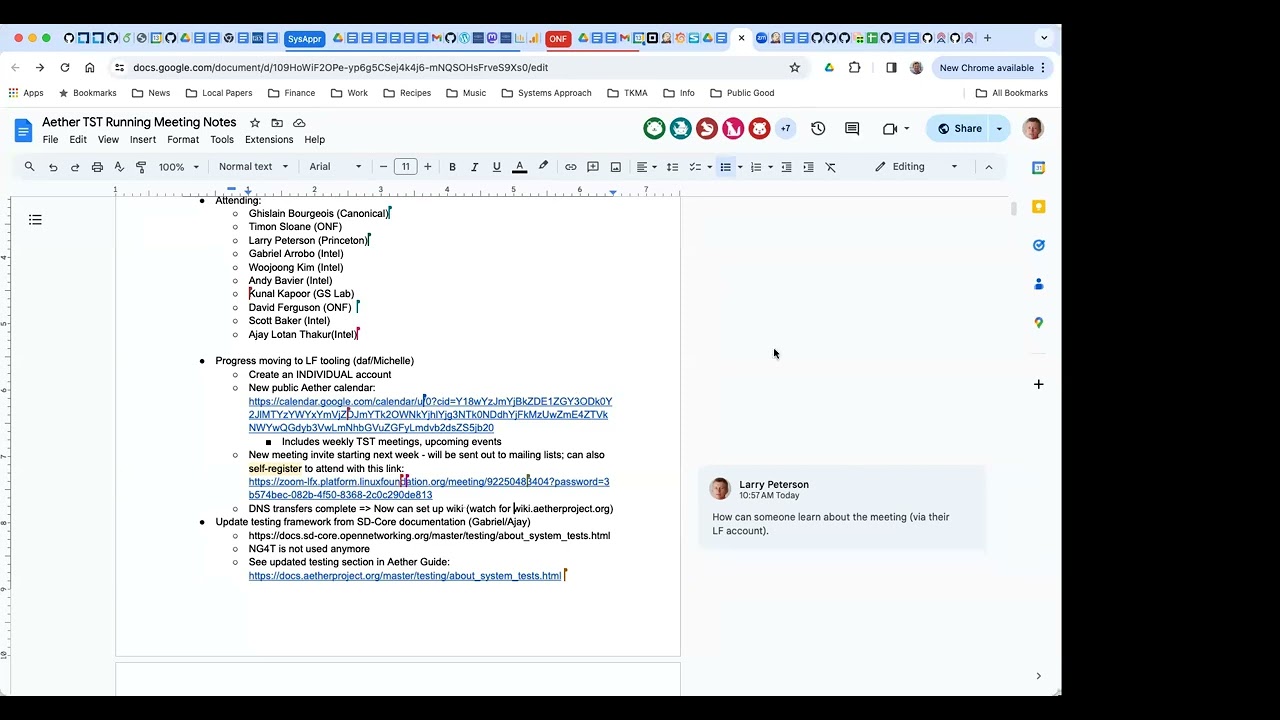Decrease the indent
This screenshot has height=720, width=1280.
pyautogui.click(x=786, y=167)
